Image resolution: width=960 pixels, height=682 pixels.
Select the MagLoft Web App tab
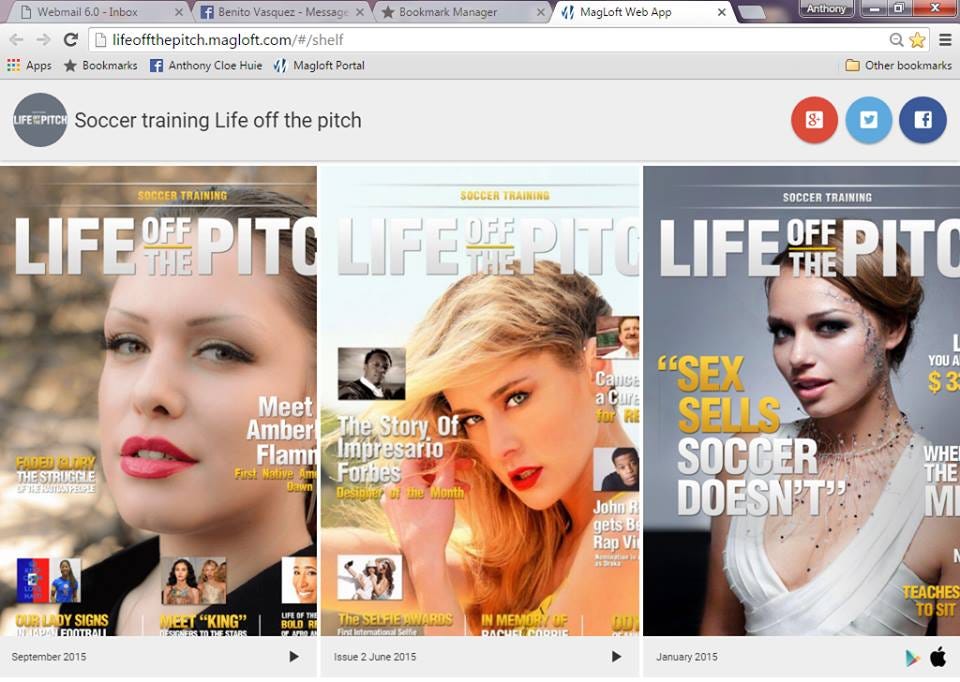point(643,12)
